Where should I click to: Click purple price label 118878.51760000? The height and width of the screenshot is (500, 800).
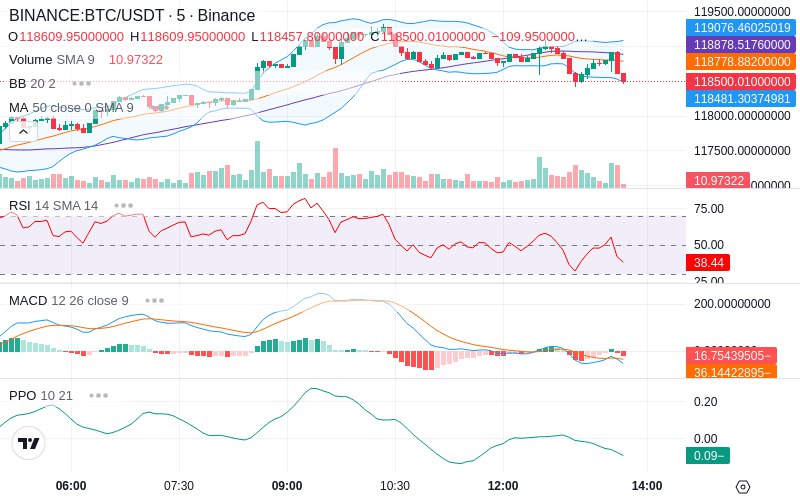(741, 44)
